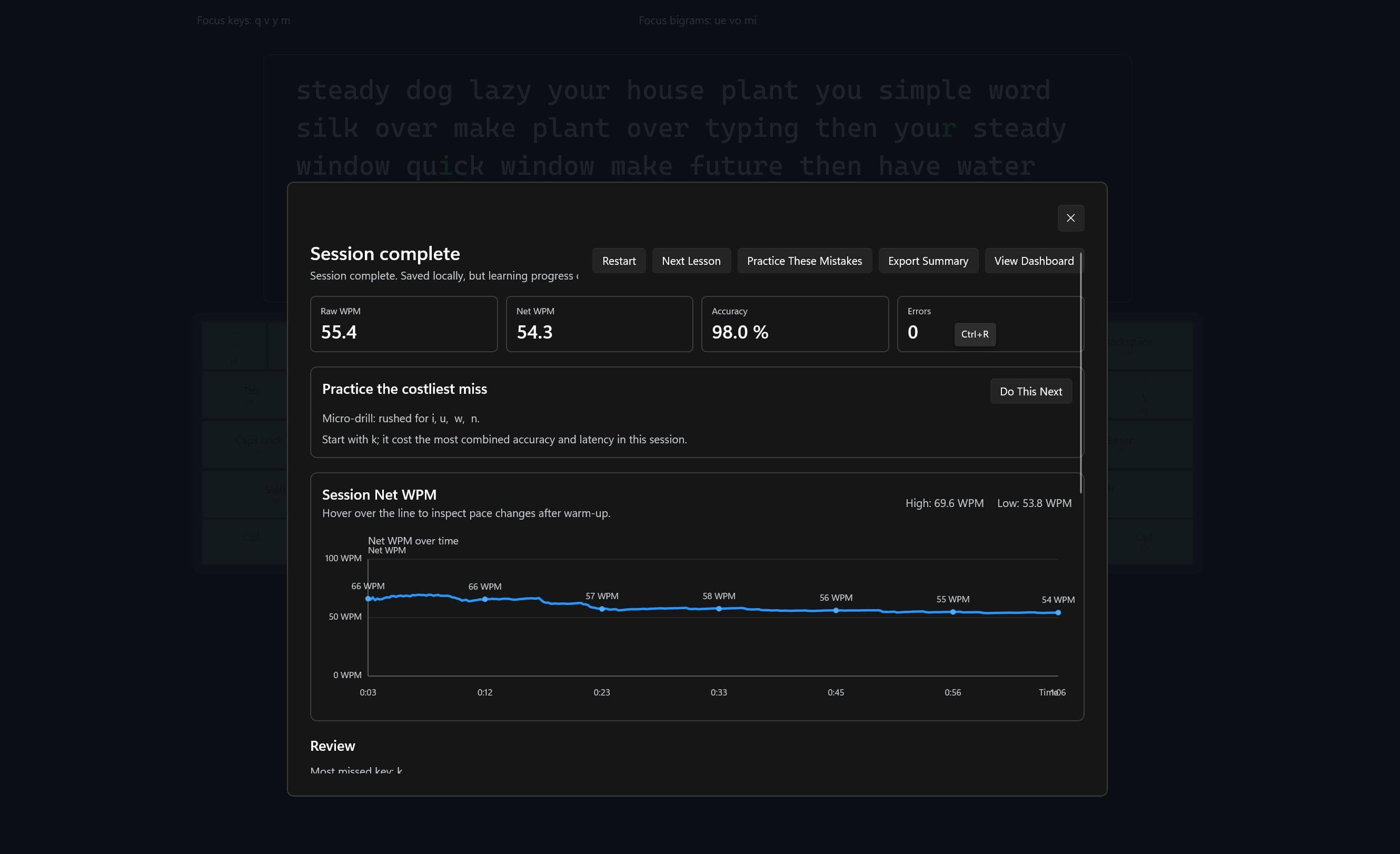Image resolution: width=1400 pixels, height=854 pixels.
Task: Click chart data point at 0:03
Action: pos(368,599)
